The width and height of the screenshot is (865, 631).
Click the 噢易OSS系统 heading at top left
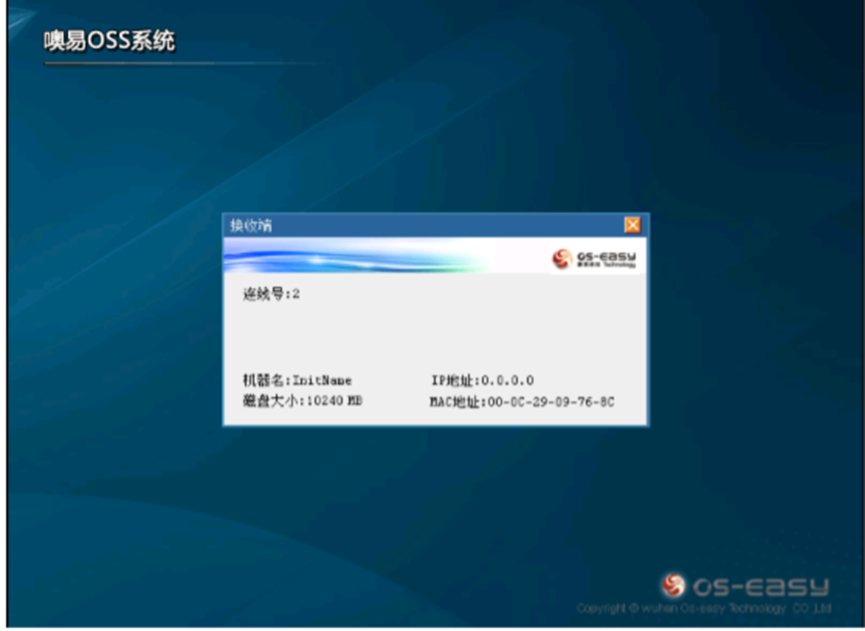coord(109,42)
